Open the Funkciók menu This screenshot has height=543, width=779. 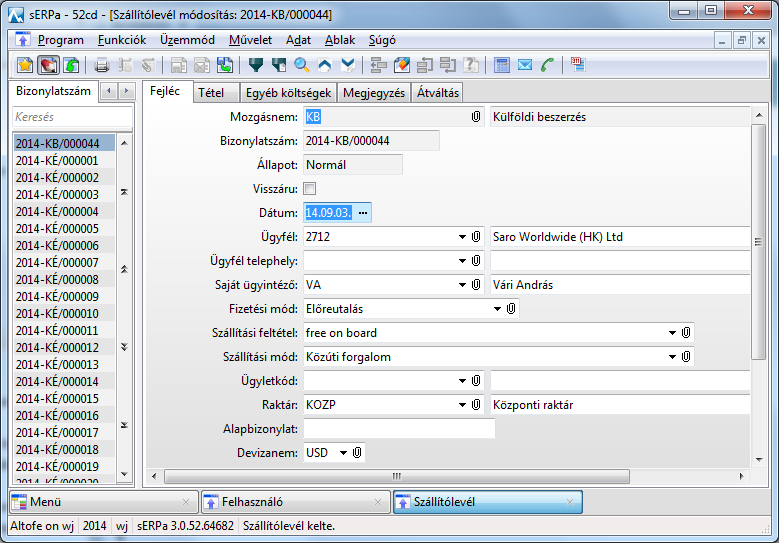coord(122,40)
